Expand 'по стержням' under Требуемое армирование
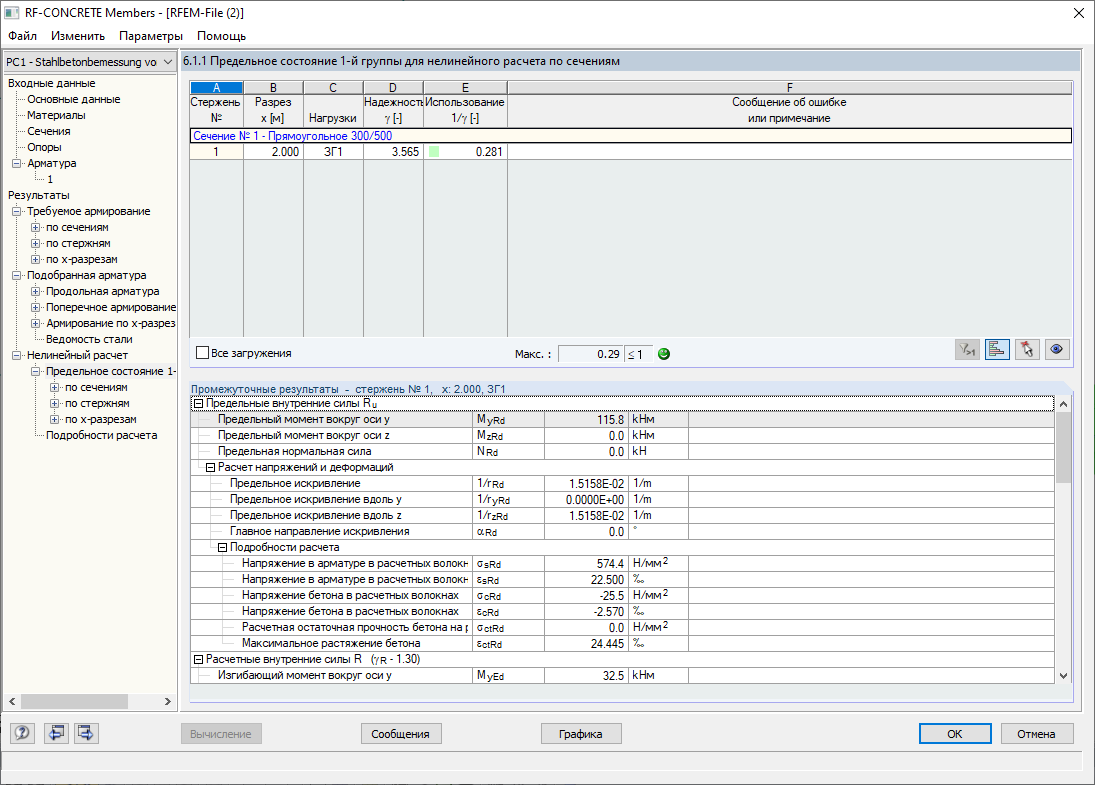Viewport: 1095px width, 785px height. click(x=36, y=244)
